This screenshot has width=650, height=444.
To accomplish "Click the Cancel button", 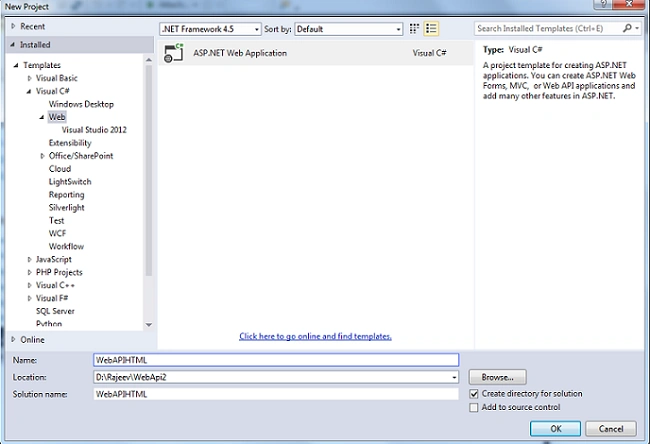I will (611, 429).
